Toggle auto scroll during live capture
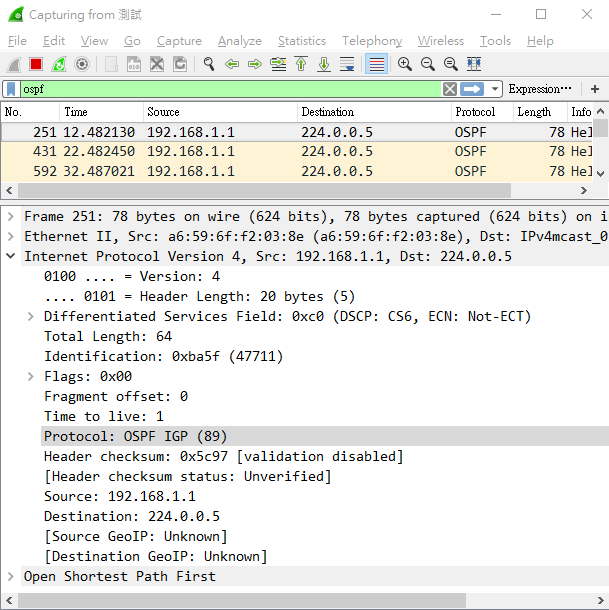This screenshot has width=609, height=610. pyautogui.click(x=347, y=64)
